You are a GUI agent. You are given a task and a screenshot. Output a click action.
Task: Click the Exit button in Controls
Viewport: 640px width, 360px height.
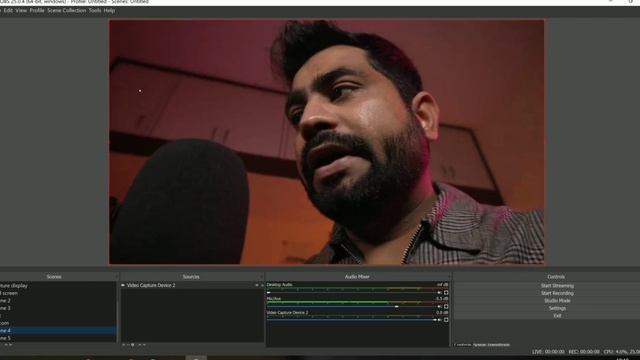(x=557, y=316)
